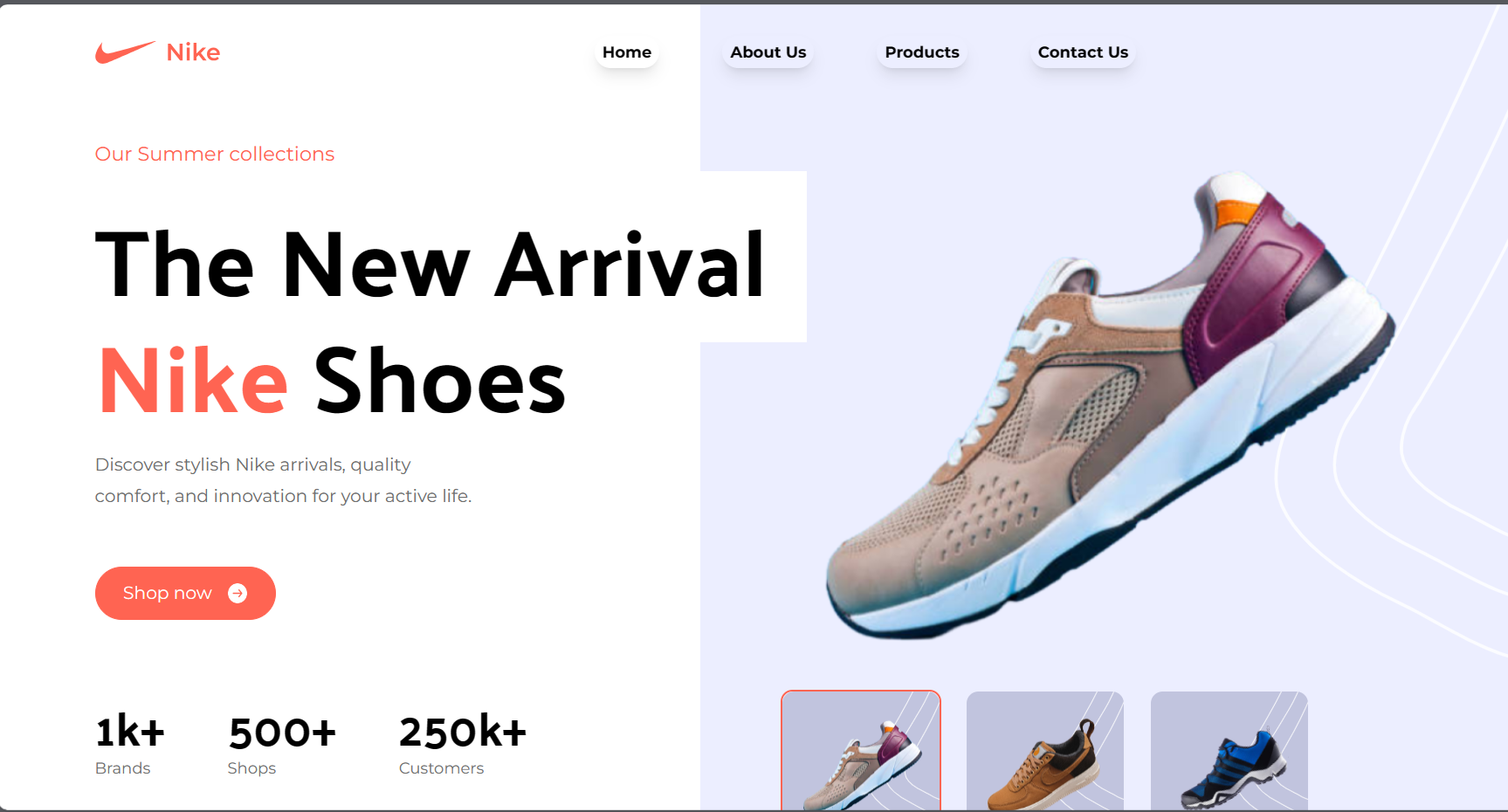The height and width of the screenshot is (812, 1508).
Task: Select the brown leather shoe thumbnail
Action: [x=1045, y=752]
